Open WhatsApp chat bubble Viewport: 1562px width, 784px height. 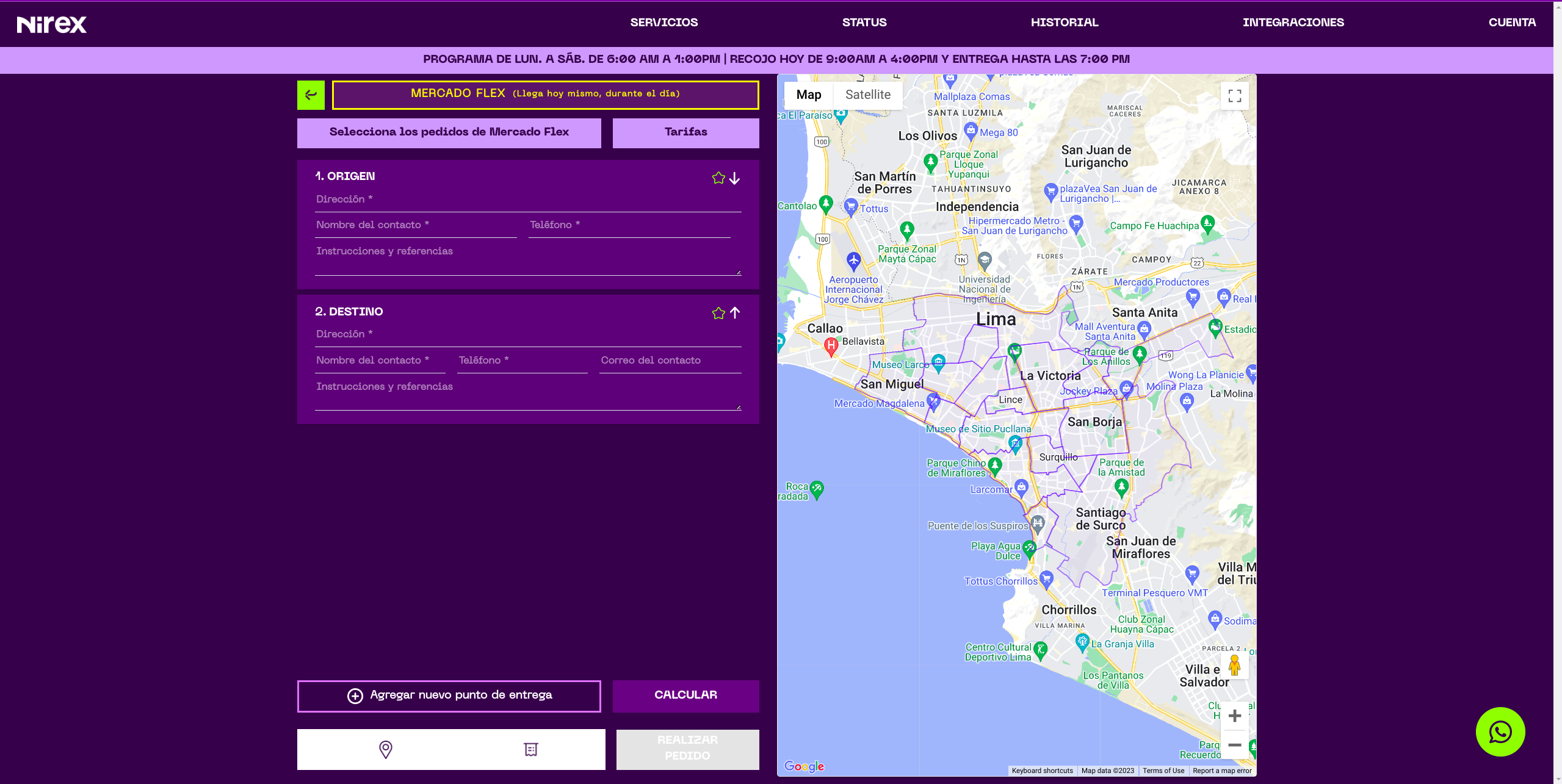pyautogui.click(x=1500, y=732)
